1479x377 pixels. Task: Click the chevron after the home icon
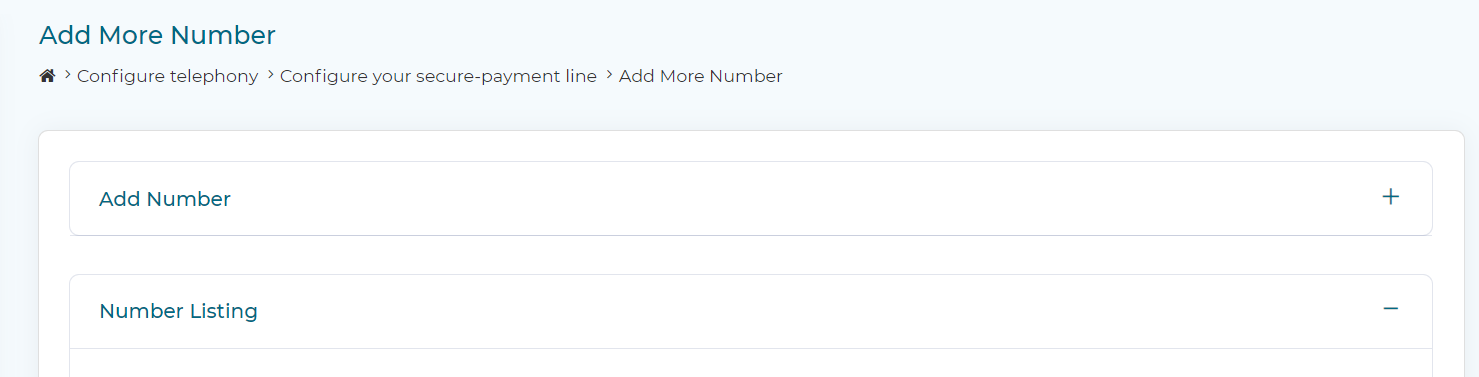(x=67, y=75)
